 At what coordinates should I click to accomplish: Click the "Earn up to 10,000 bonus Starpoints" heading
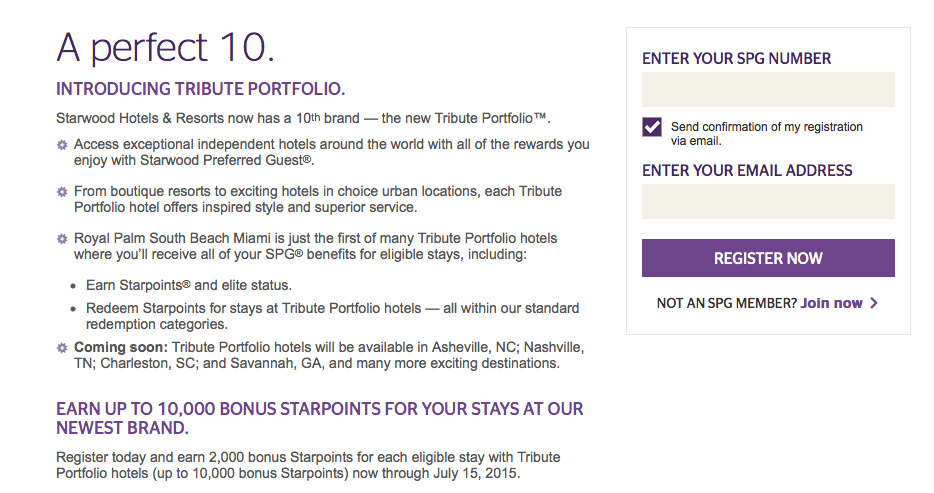tap(320, 418)
